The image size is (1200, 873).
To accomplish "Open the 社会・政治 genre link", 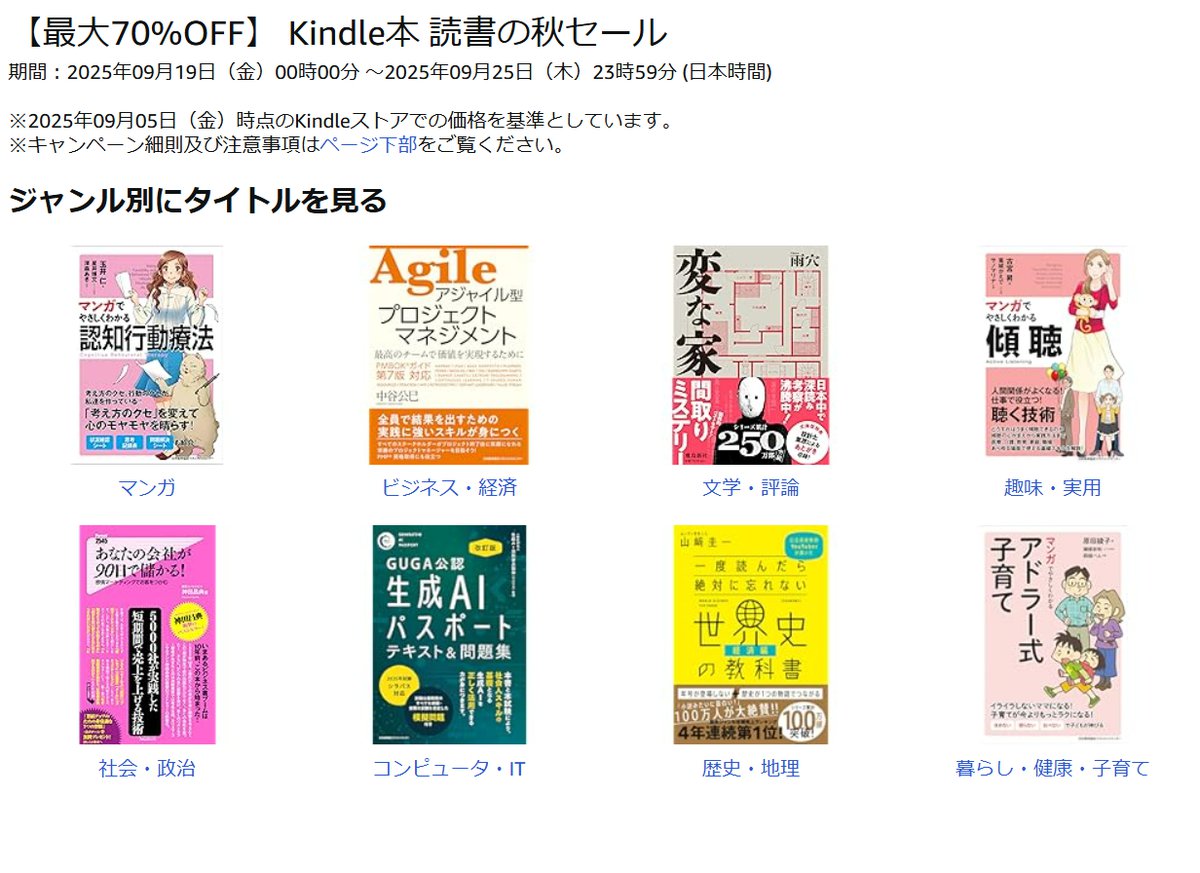I will point(147,768).
